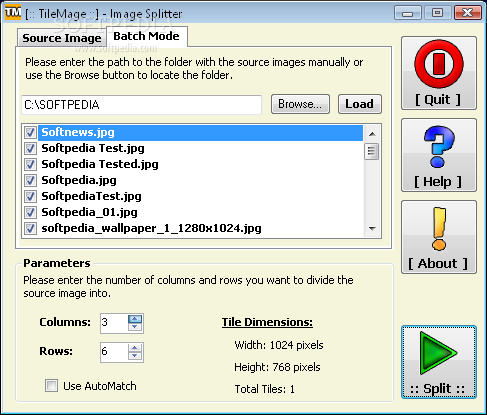The image size is (487, 415).
Task: Click the Tile Dimensions heading
Action: 267,322
